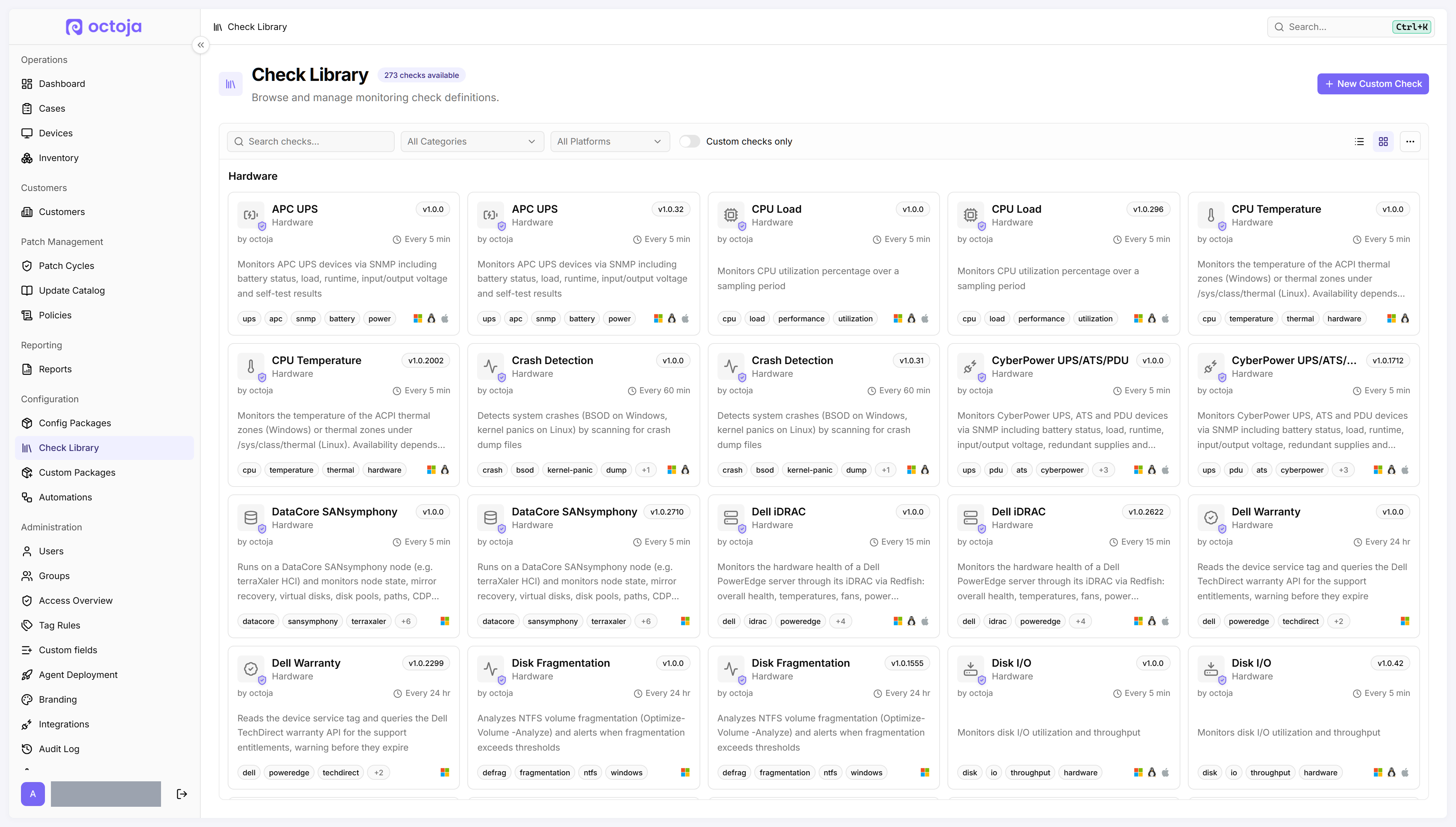
Task: Click the Ctrl+K shortcut badge
Action: pyautogui.click(x=1412, y=27)
